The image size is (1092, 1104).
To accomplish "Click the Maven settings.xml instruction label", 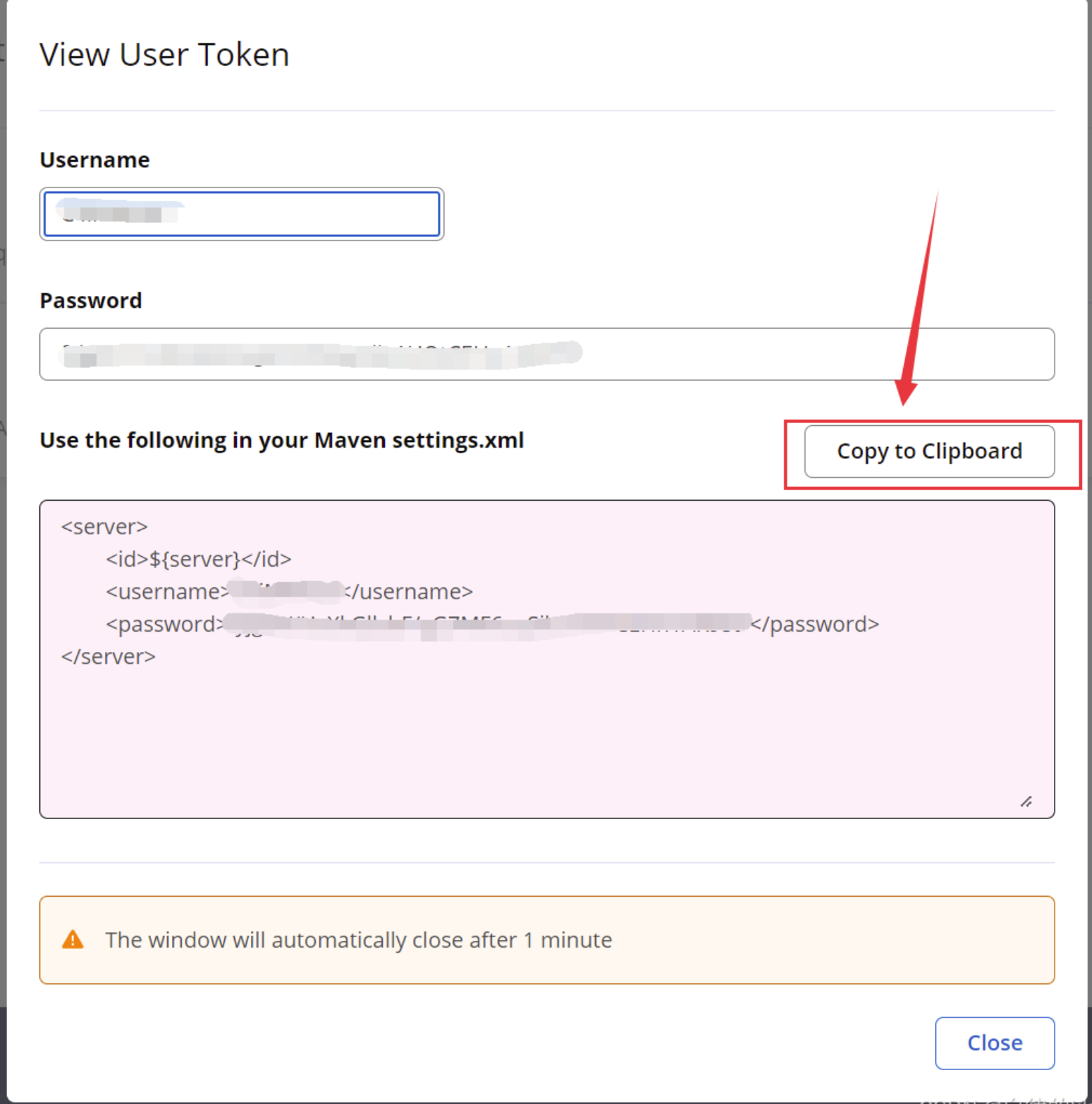I will coord(282,440).
